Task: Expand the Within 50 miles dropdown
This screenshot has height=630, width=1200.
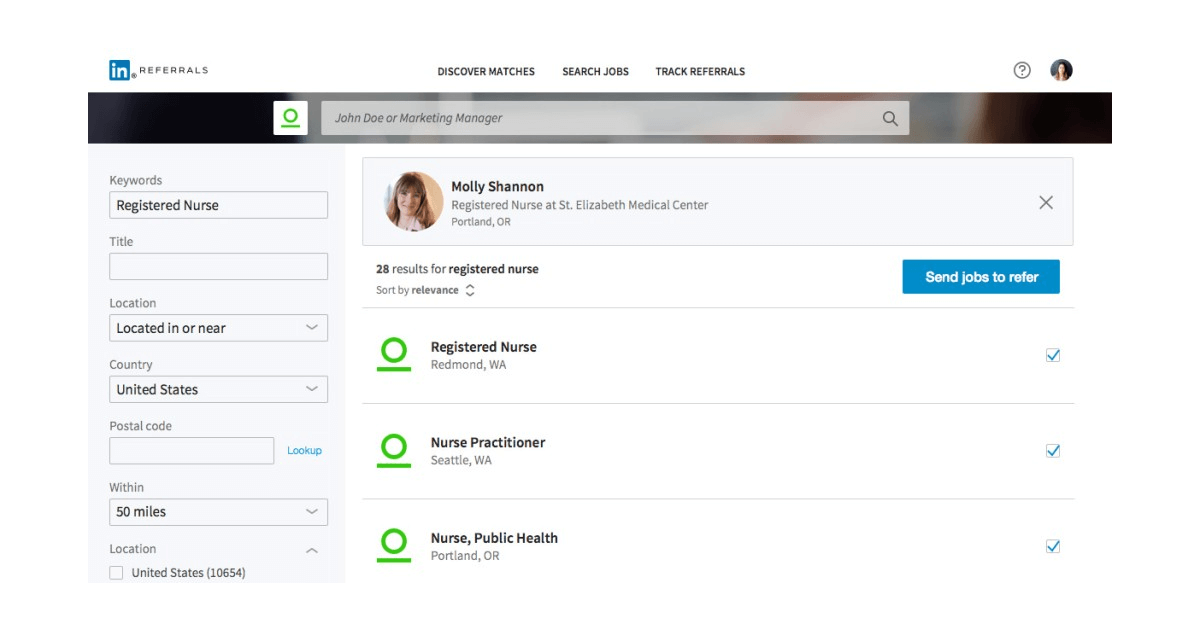Action: [x=218, y=511]
